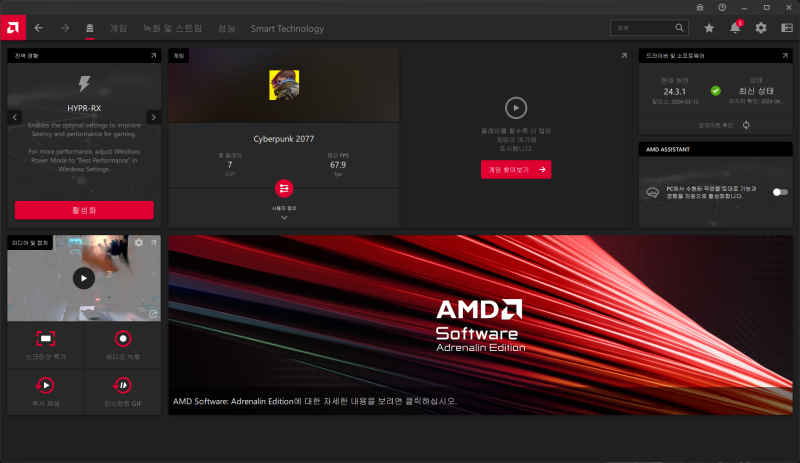
Task: Show next profile with right chevron
Action: pos(154,117)
